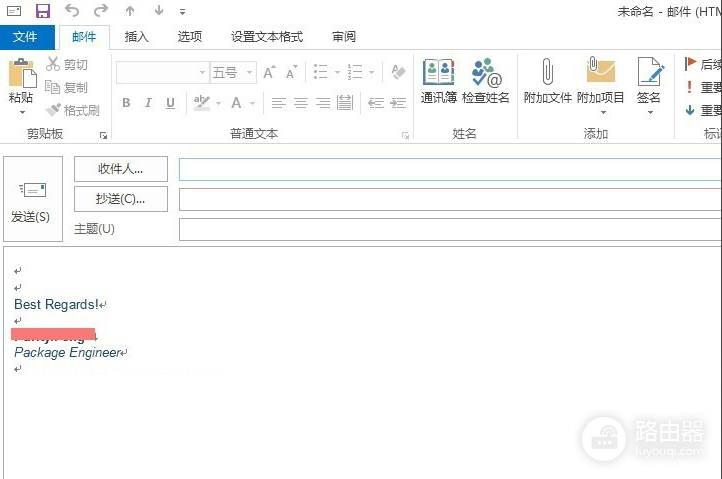Open the 设置文本格式 tab
Viewport: 722px width, 479px height.
coord(267,37)
